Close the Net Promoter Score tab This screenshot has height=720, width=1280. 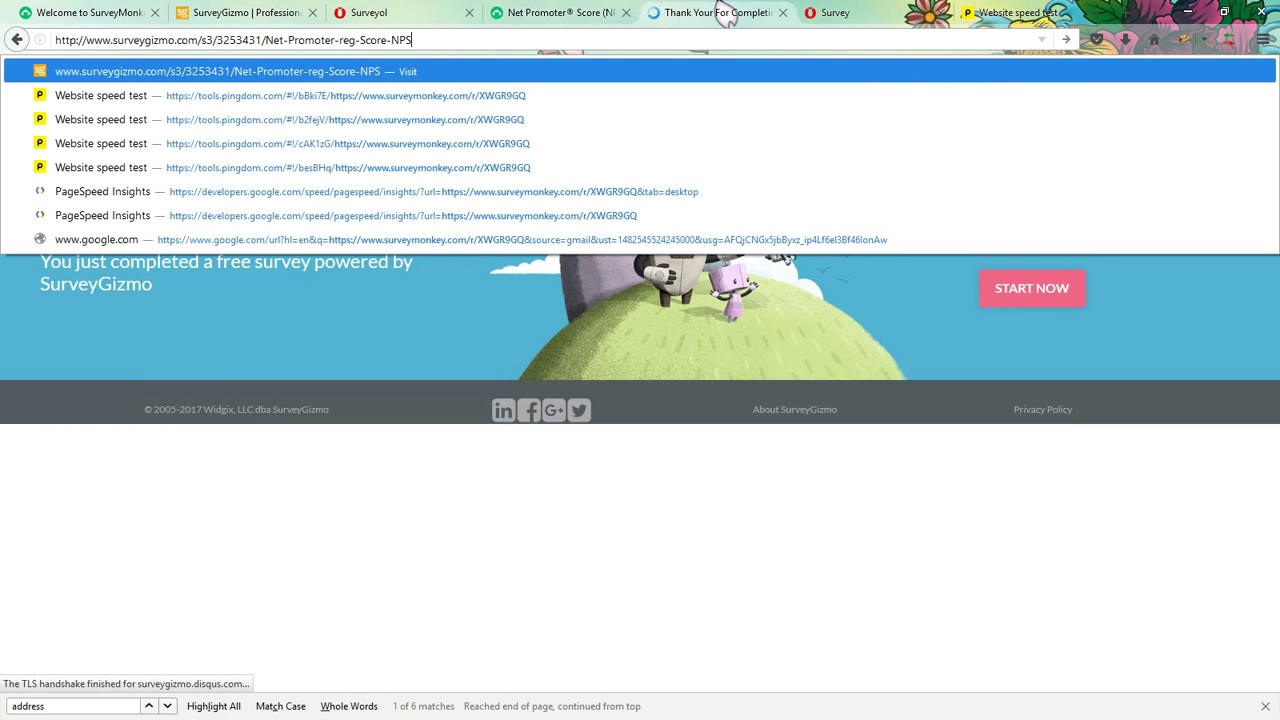click(x=626, y=13)
